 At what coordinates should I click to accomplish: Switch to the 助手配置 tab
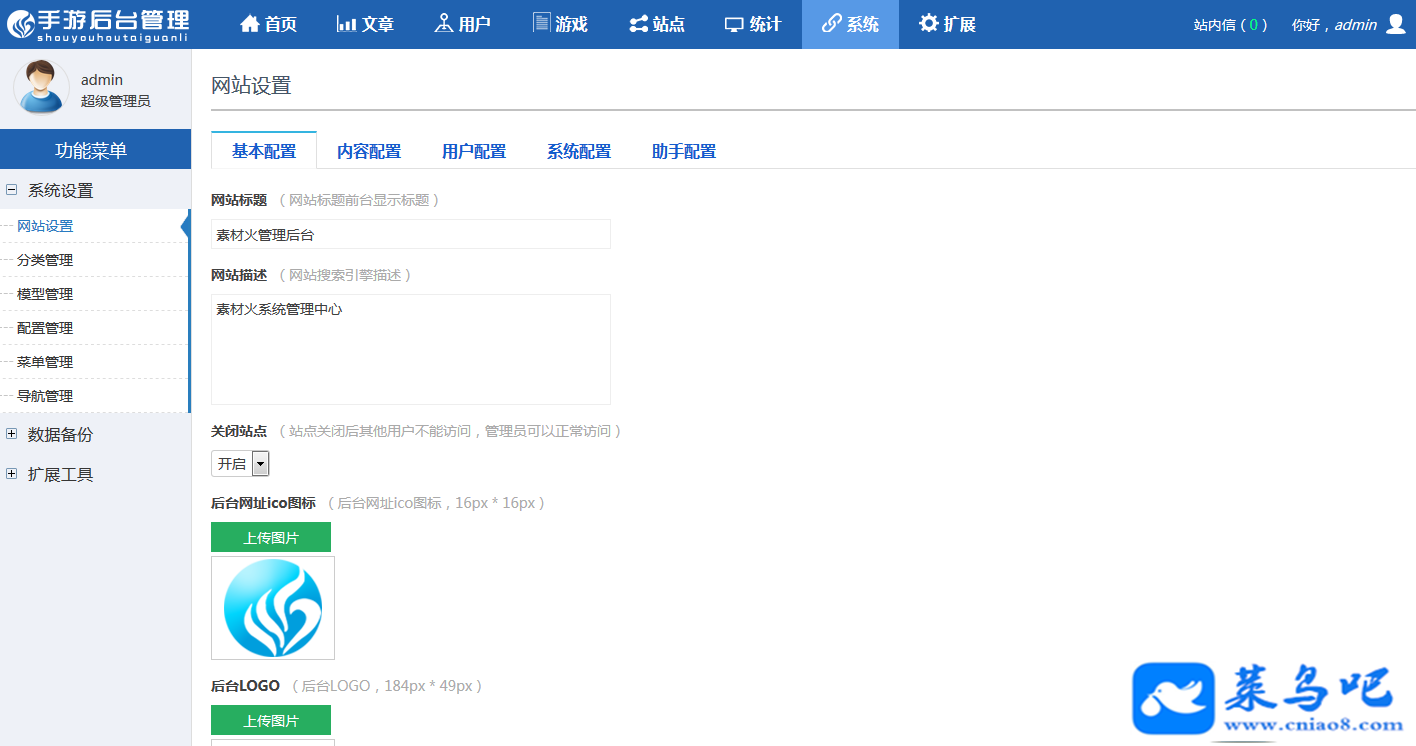[x=684, y=151]
